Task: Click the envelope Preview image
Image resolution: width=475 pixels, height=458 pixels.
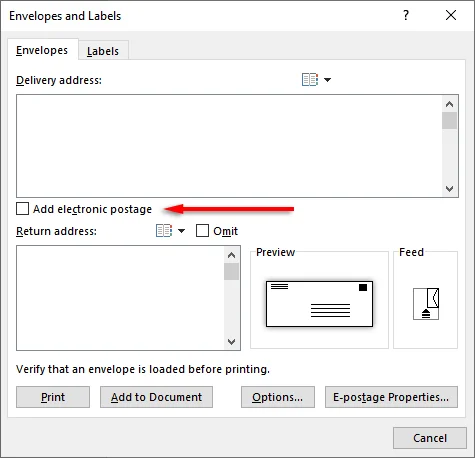Action: click(319, 304)
